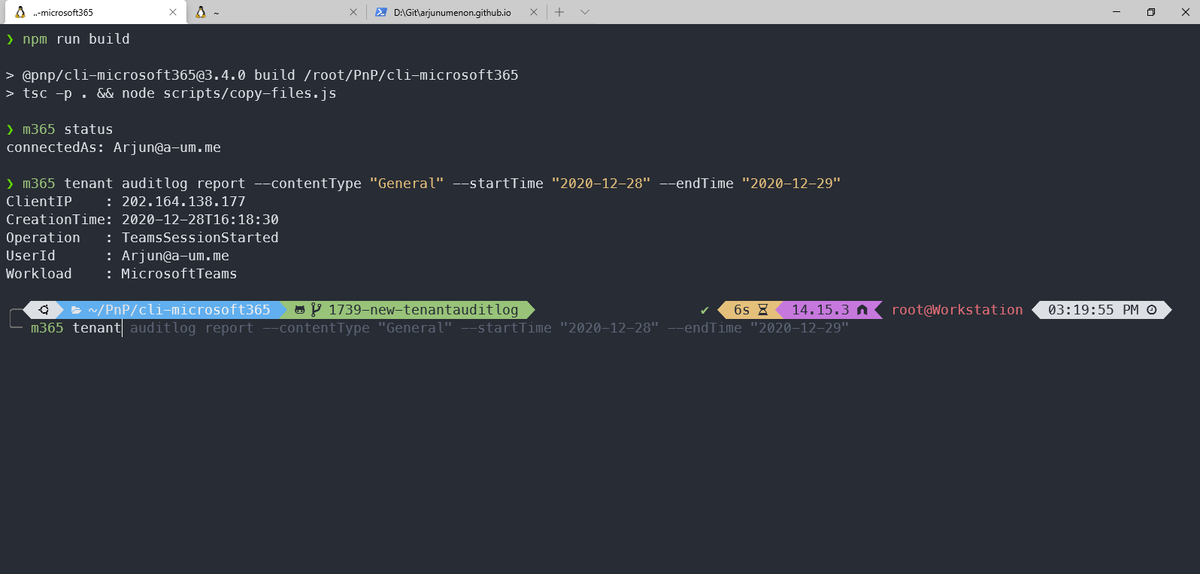Viewport: 1200px width, 574px height.
Task: Click the "6s" execution time segment
Action: tap(742, 310)
